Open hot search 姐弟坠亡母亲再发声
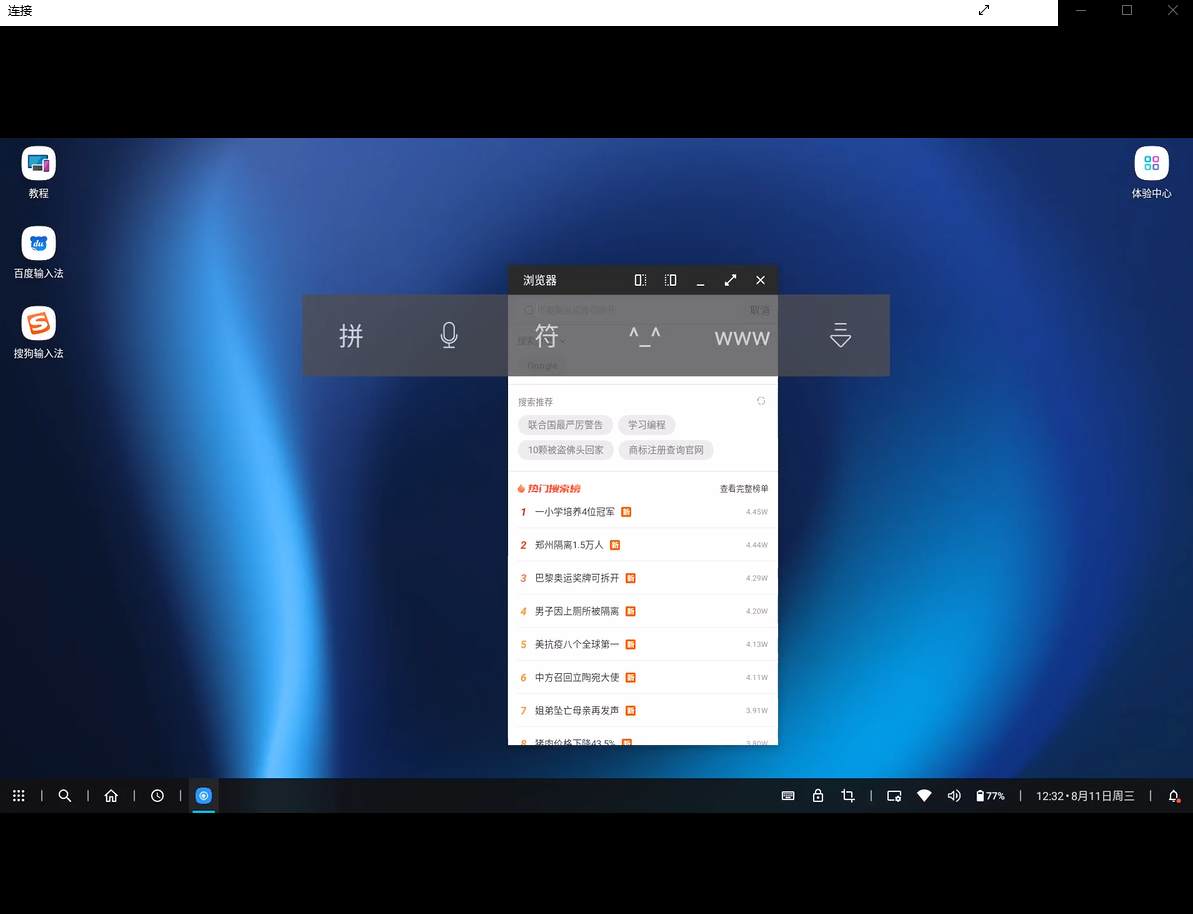Viewport: 1193px width, 914px height. [x=643, y=711]
